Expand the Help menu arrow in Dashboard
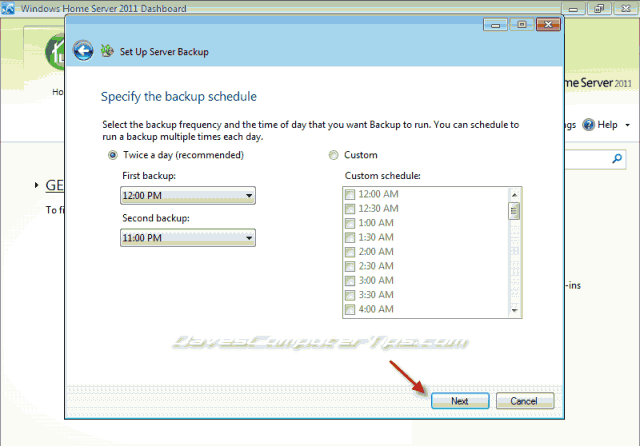 click(628, 125)
